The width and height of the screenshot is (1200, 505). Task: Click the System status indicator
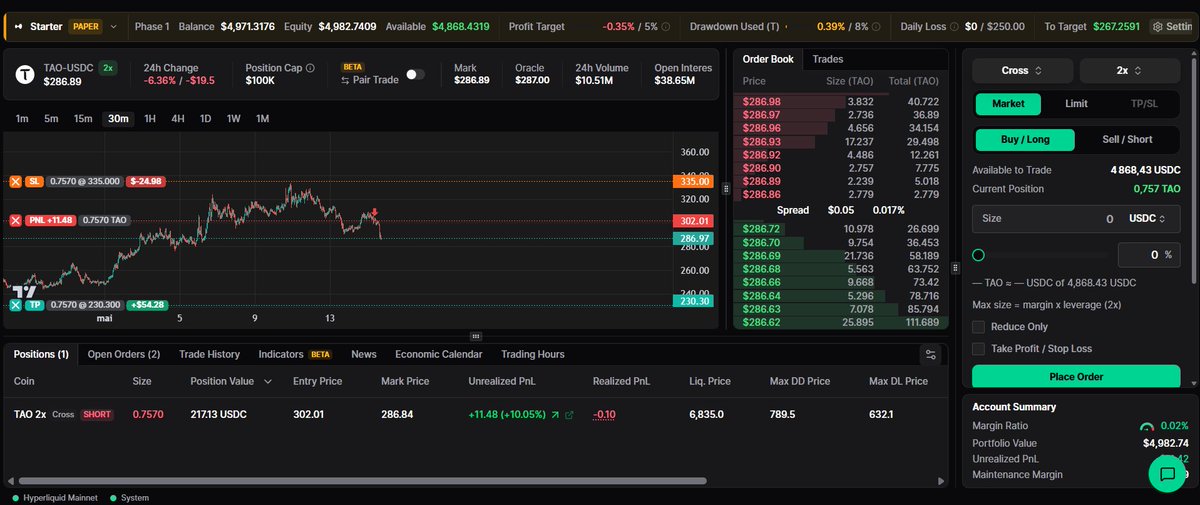pos(130,497)
